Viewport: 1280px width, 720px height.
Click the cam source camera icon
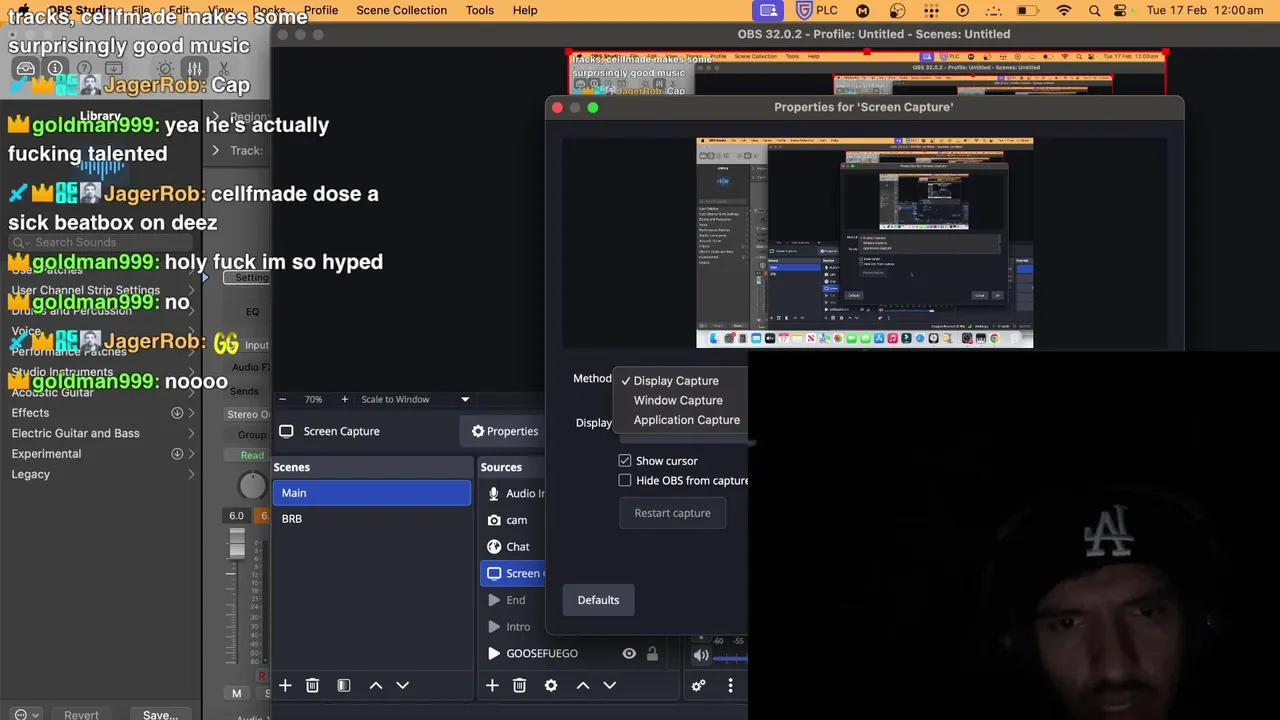(494, 520)
